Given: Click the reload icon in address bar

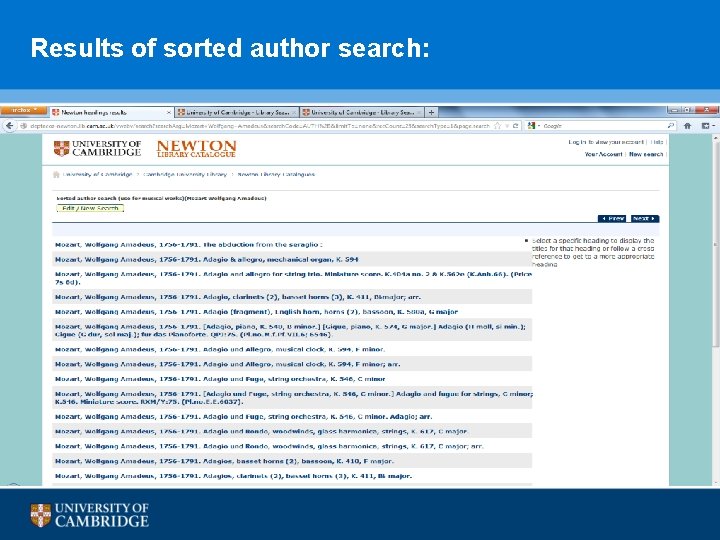Looking at the screenshot, I should (x=516, y=125).
